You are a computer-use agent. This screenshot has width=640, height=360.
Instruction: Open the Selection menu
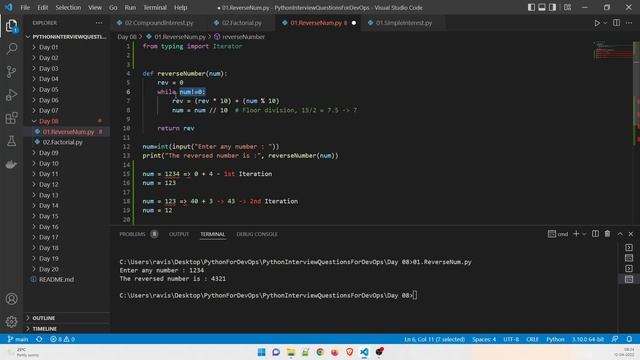tap(68, 7)
